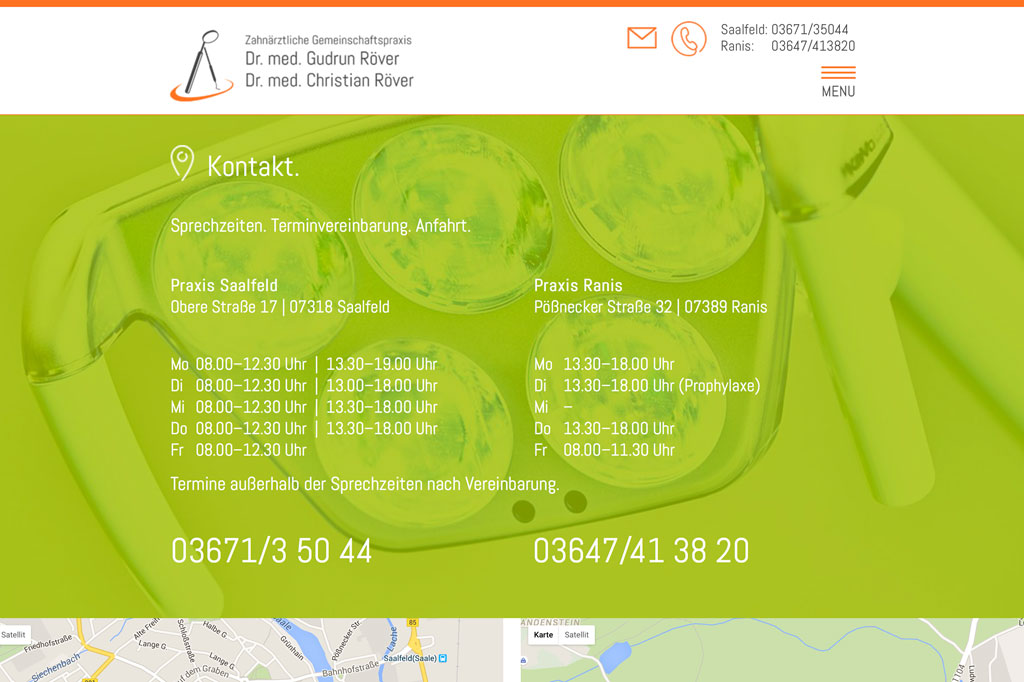This screenshot has width=1024, height=682.
Task: Click "Termine außerhalb der Sprechzeiten nach Vereinbarung."
Action: click(x=365, y=484)
